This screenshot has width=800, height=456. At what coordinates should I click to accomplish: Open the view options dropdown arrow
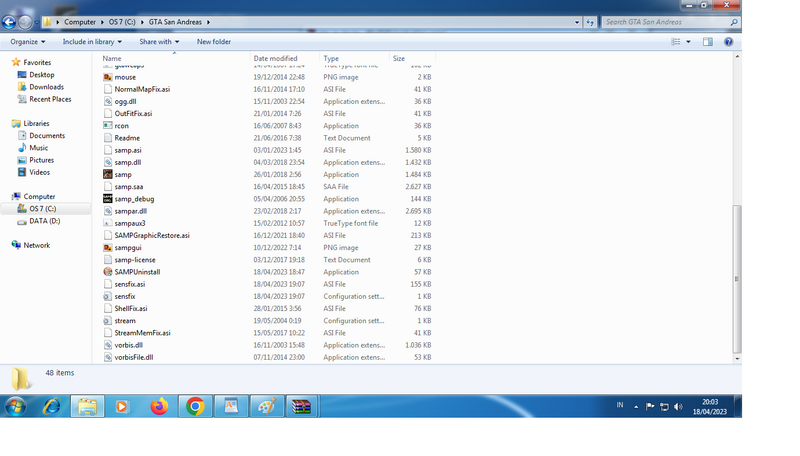tap(688, 42)
